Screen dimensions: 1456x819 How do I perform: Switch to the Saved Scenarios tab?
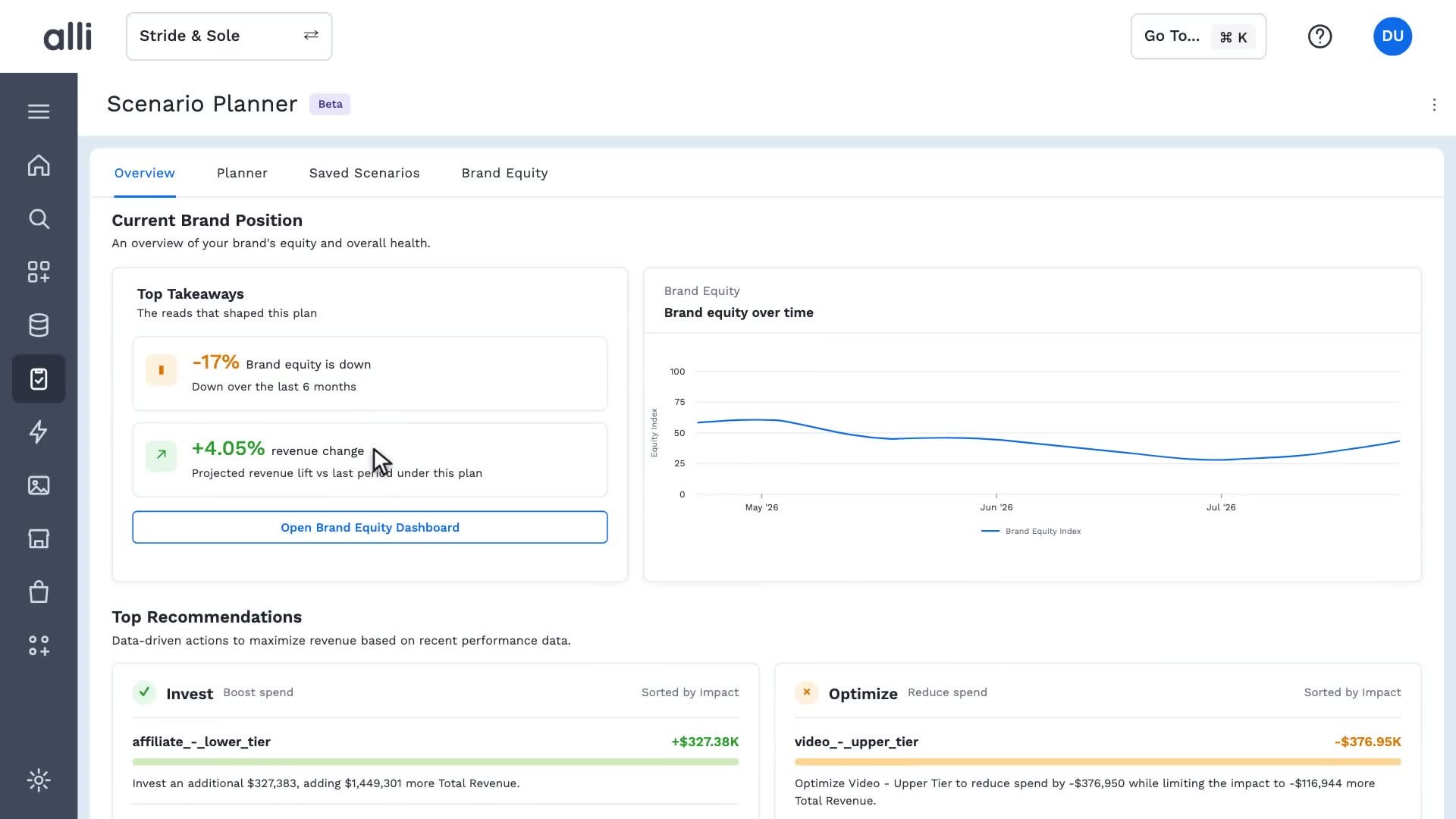364,173
